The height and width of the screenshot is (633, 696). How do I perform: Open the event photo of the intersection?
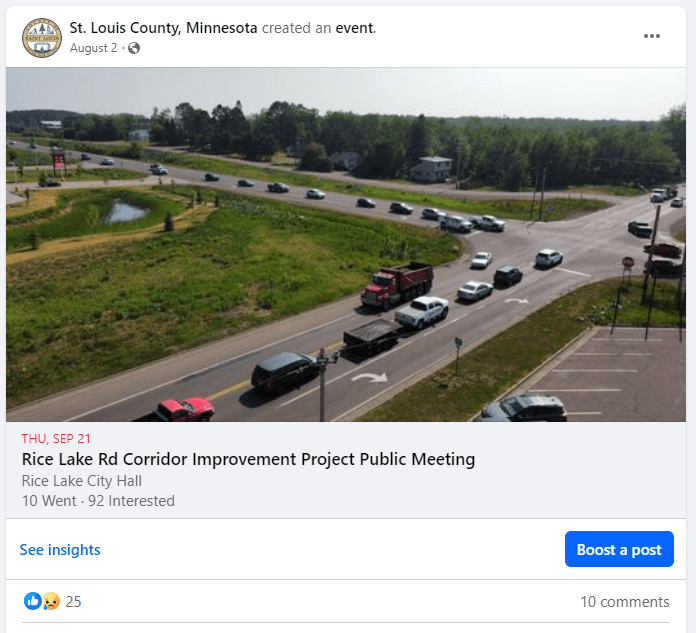click(x=346, y=245)
